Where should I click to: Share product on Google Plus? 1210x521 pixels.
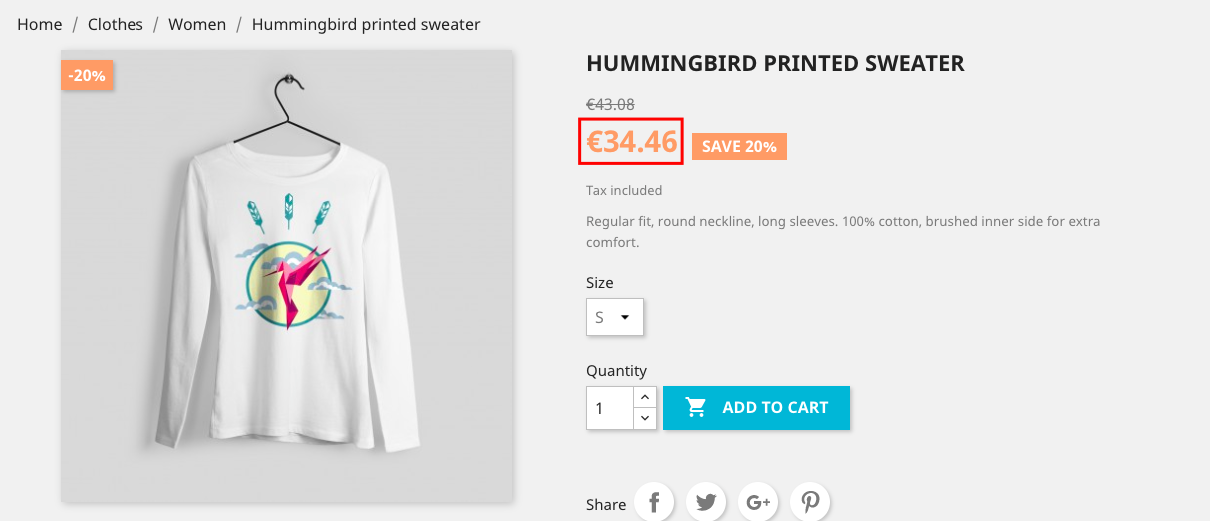758,503
